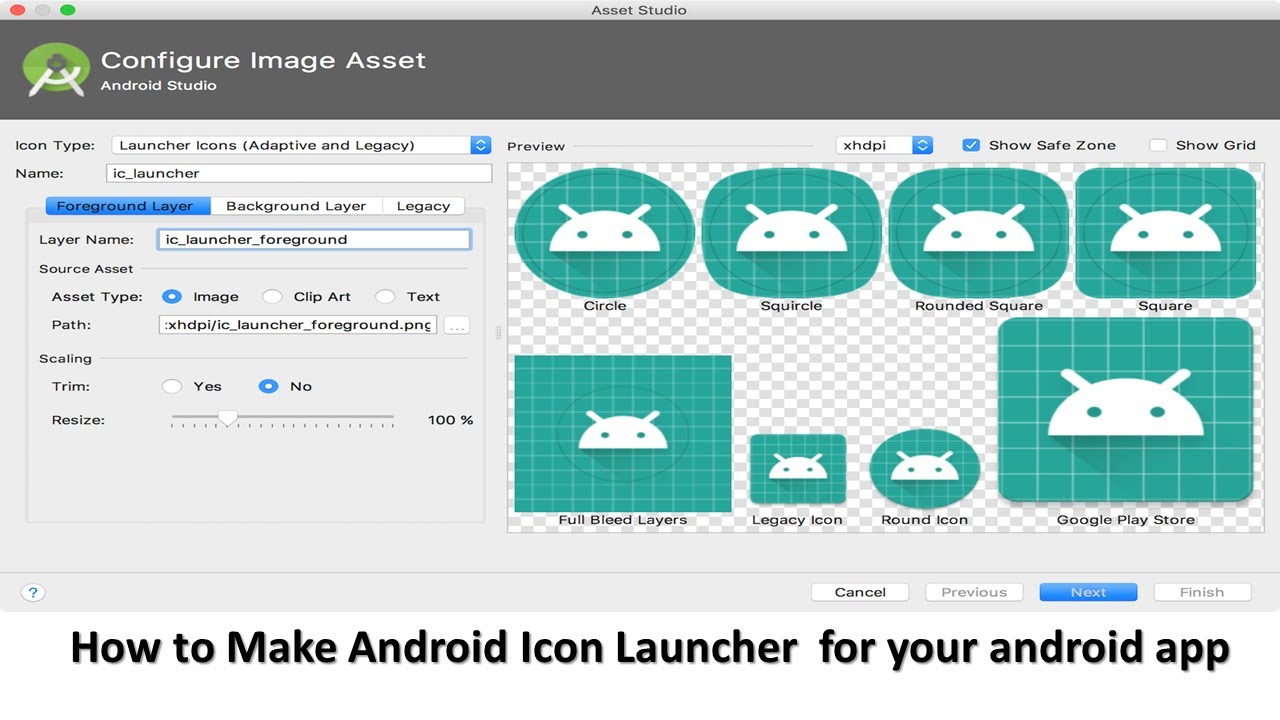Select the Round Icon preview
The height and width of the screenshot is (720, 1280).
click(924, 469)
